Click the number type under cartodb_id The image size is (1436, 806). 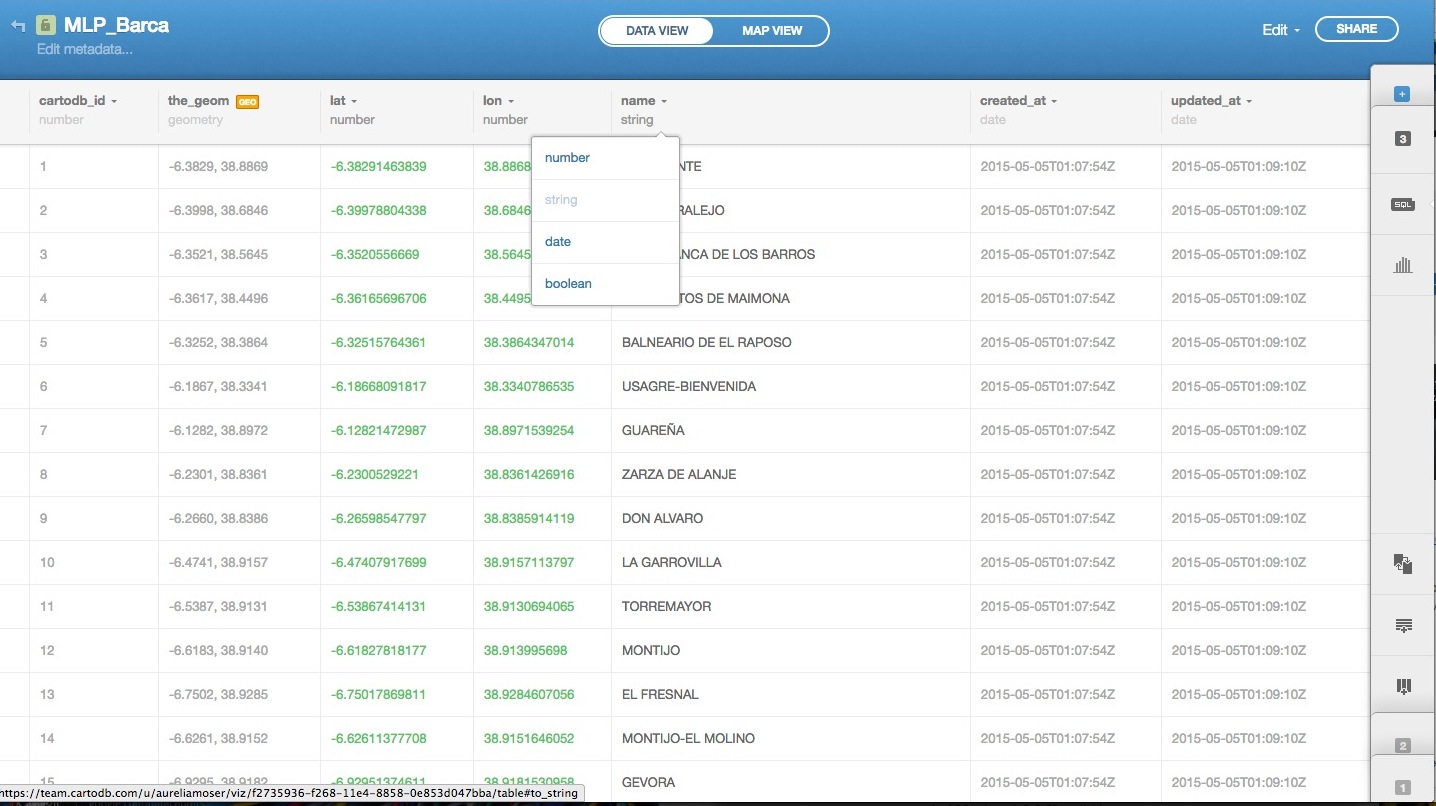coord(61,120)
